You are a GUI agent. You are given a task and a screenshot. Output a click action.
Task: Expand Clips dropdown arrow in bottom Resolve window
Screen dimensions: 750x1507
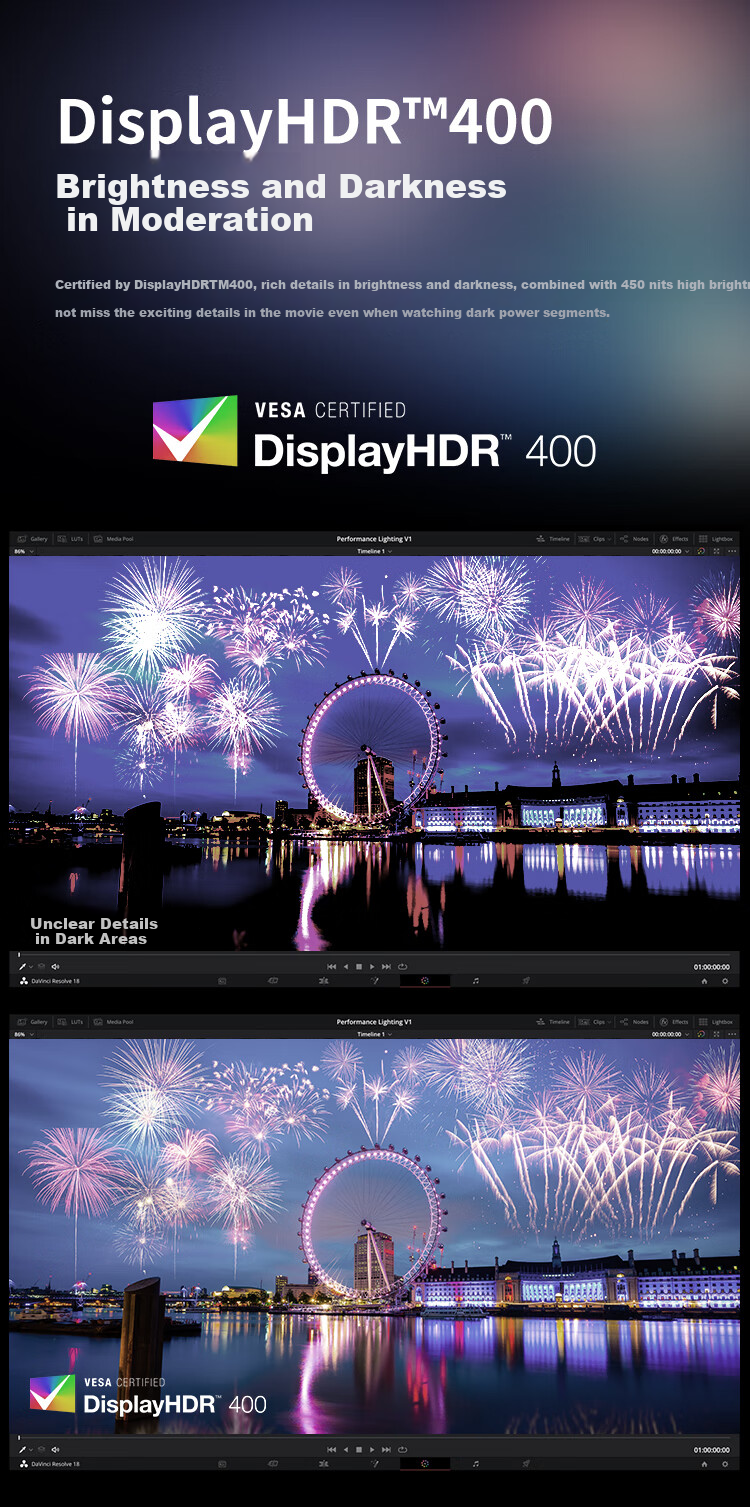[x=609, y=1022]
